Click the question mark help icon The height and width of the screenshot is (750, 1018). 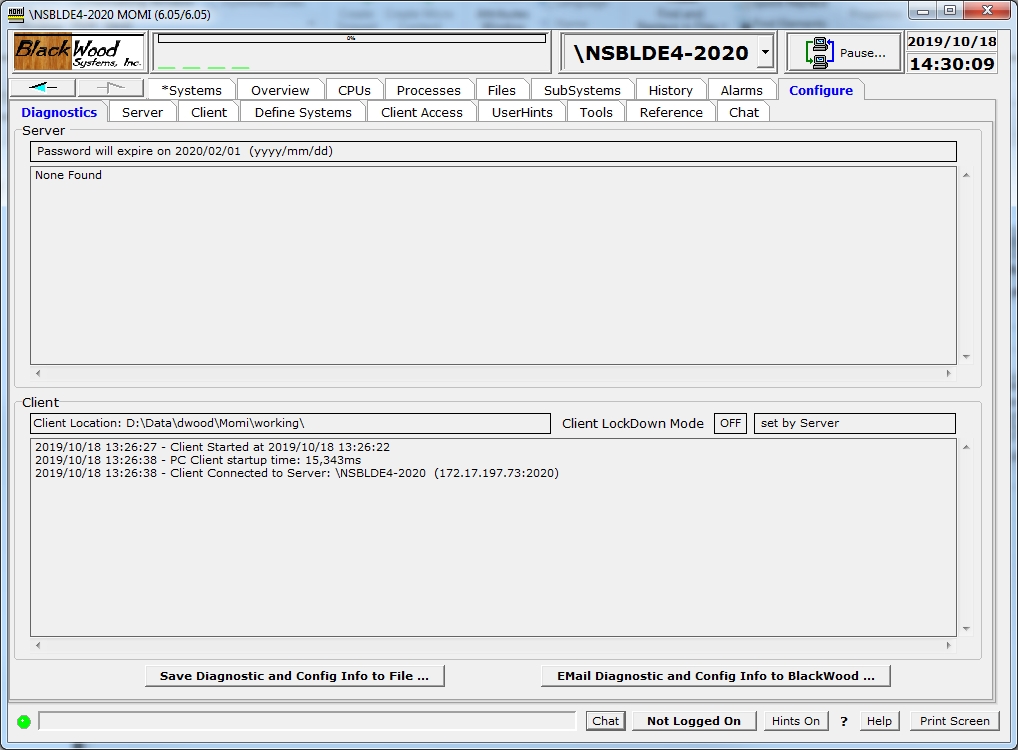click(x=844, y=721)
